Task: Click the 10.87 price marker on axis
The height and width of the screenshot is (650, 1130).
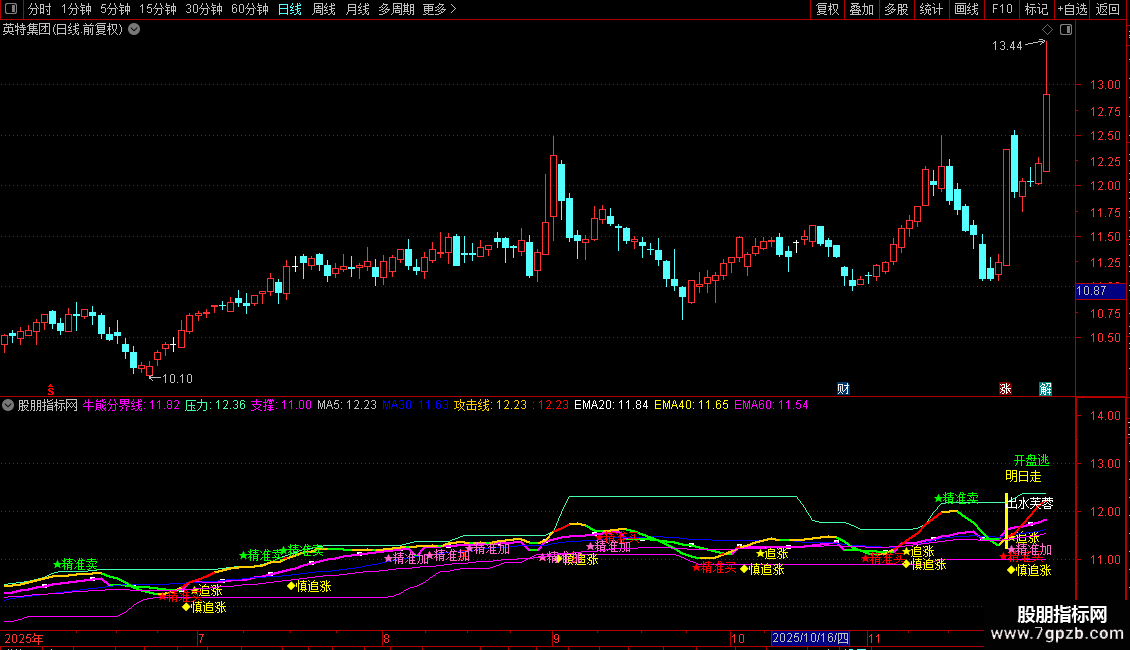Action: tap(1090, 291)
